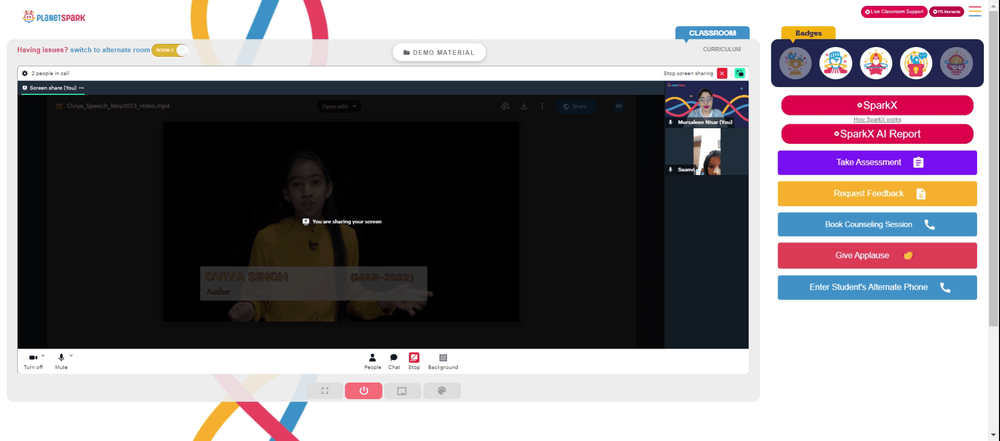Click the red power button to end class
Viewport: 1000px width, 441px height.
click(364, 391)
